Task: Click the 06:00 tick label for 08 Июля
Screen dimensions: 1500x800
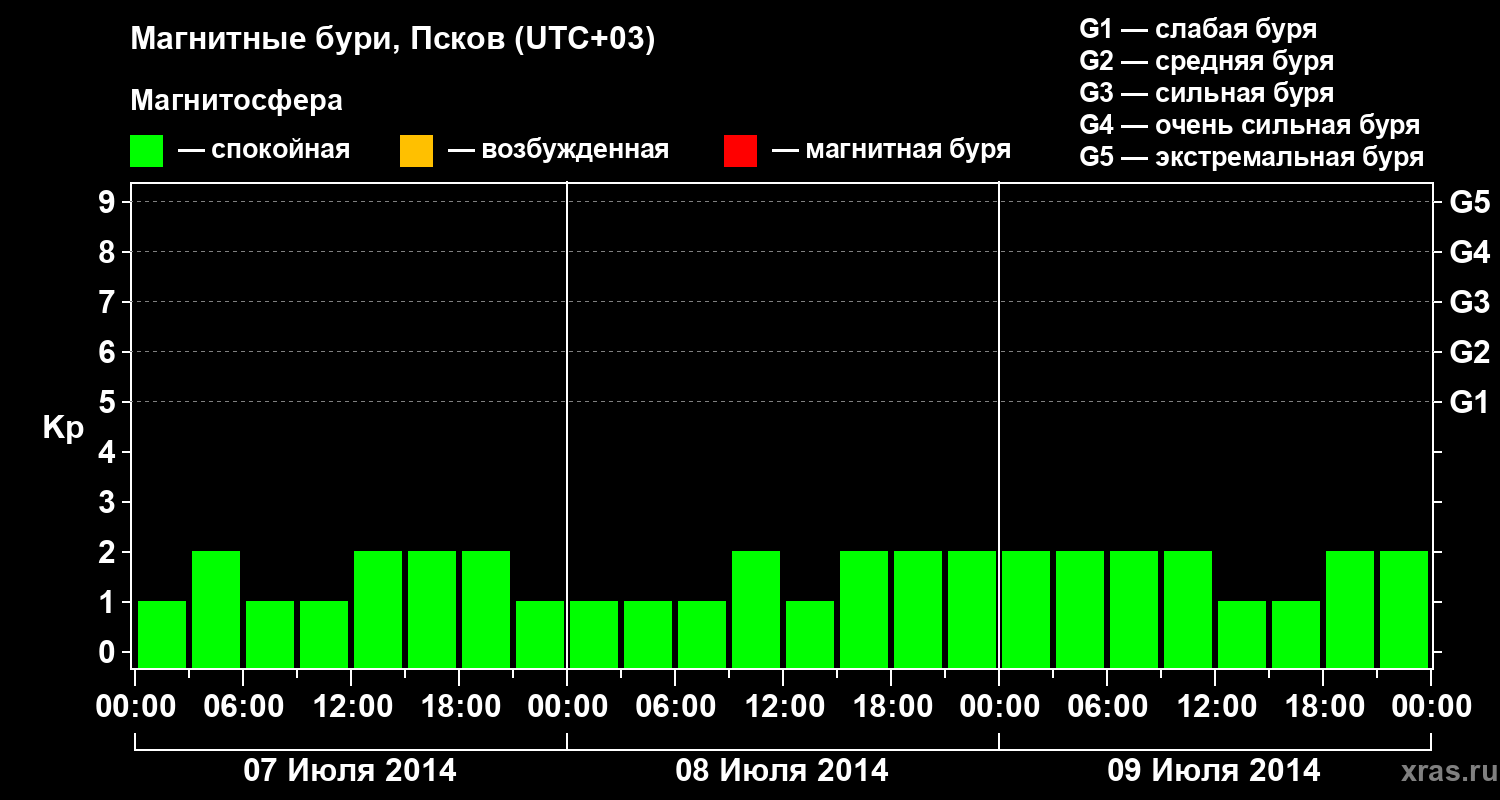Action: point(675,707)
